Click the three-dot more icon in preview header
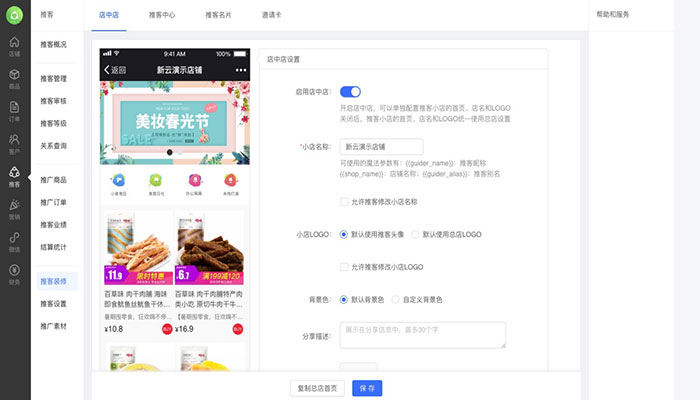This screenshot has height=400, width=700. 240,70
